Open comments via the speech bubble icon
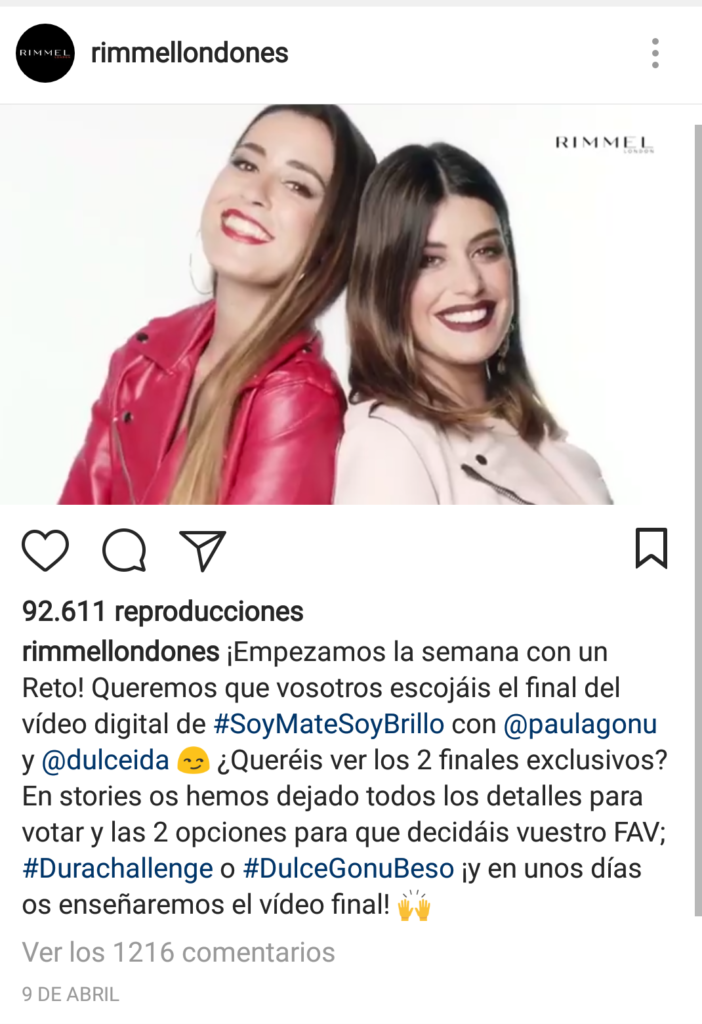Screen dimensions: 702x1024 click(x=124, y=550)
